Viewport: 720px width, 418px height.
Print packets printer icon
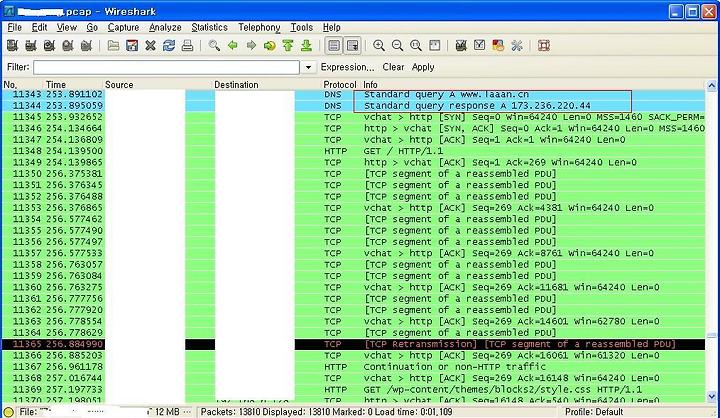[187, 45]
